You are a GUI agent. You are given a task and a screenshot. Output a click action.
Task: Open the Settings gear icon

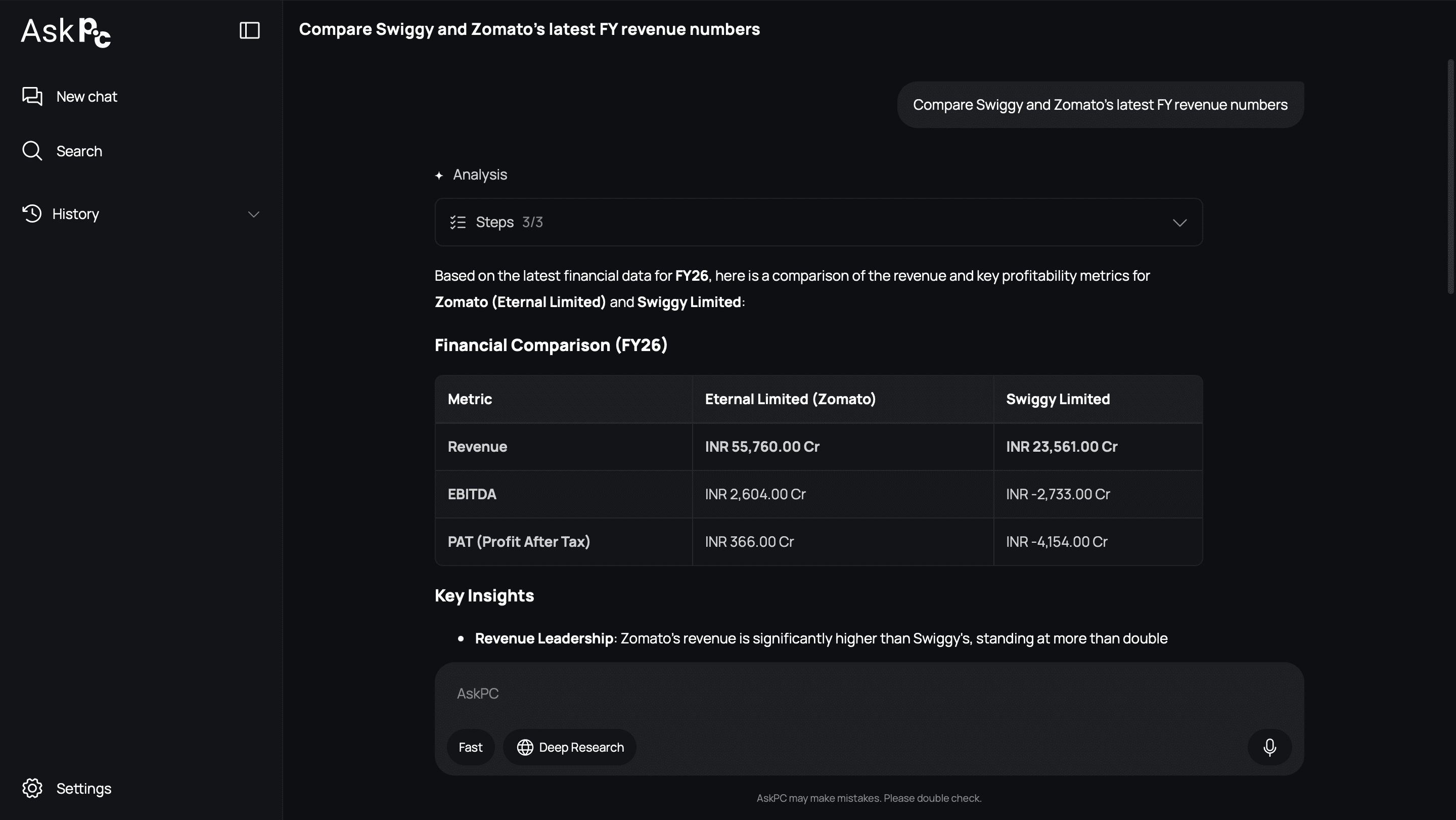[x=32, y=788]
